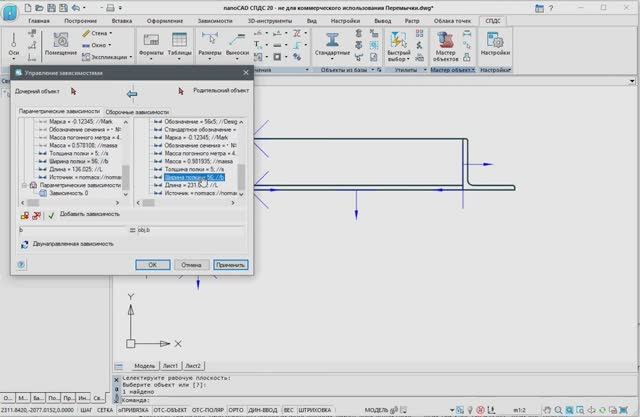Toggle ШАГ snap step mode

(86, 410)
